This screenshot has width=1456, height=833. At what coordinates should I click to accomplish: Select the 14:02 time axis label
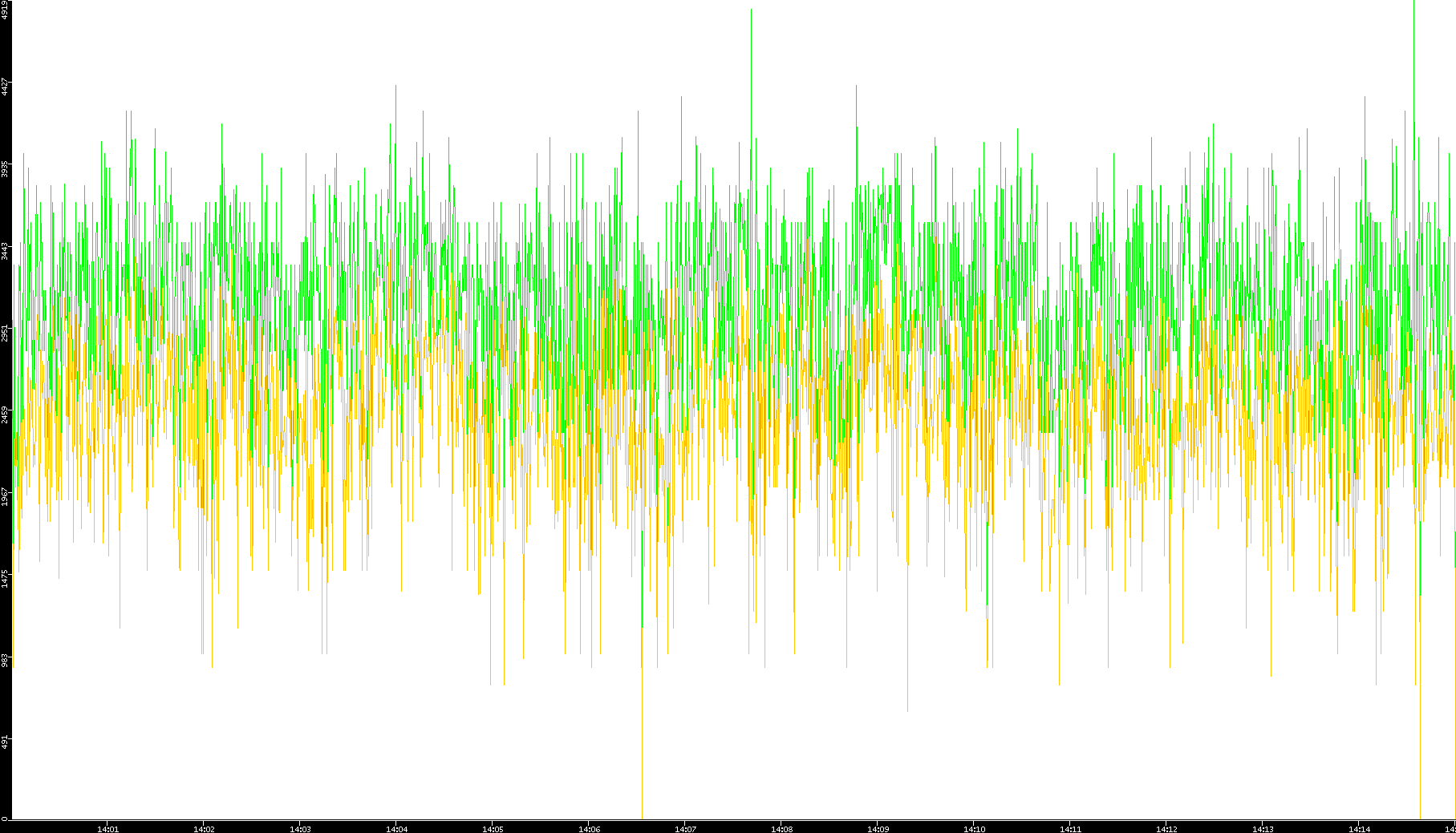(x=204, y=829)
